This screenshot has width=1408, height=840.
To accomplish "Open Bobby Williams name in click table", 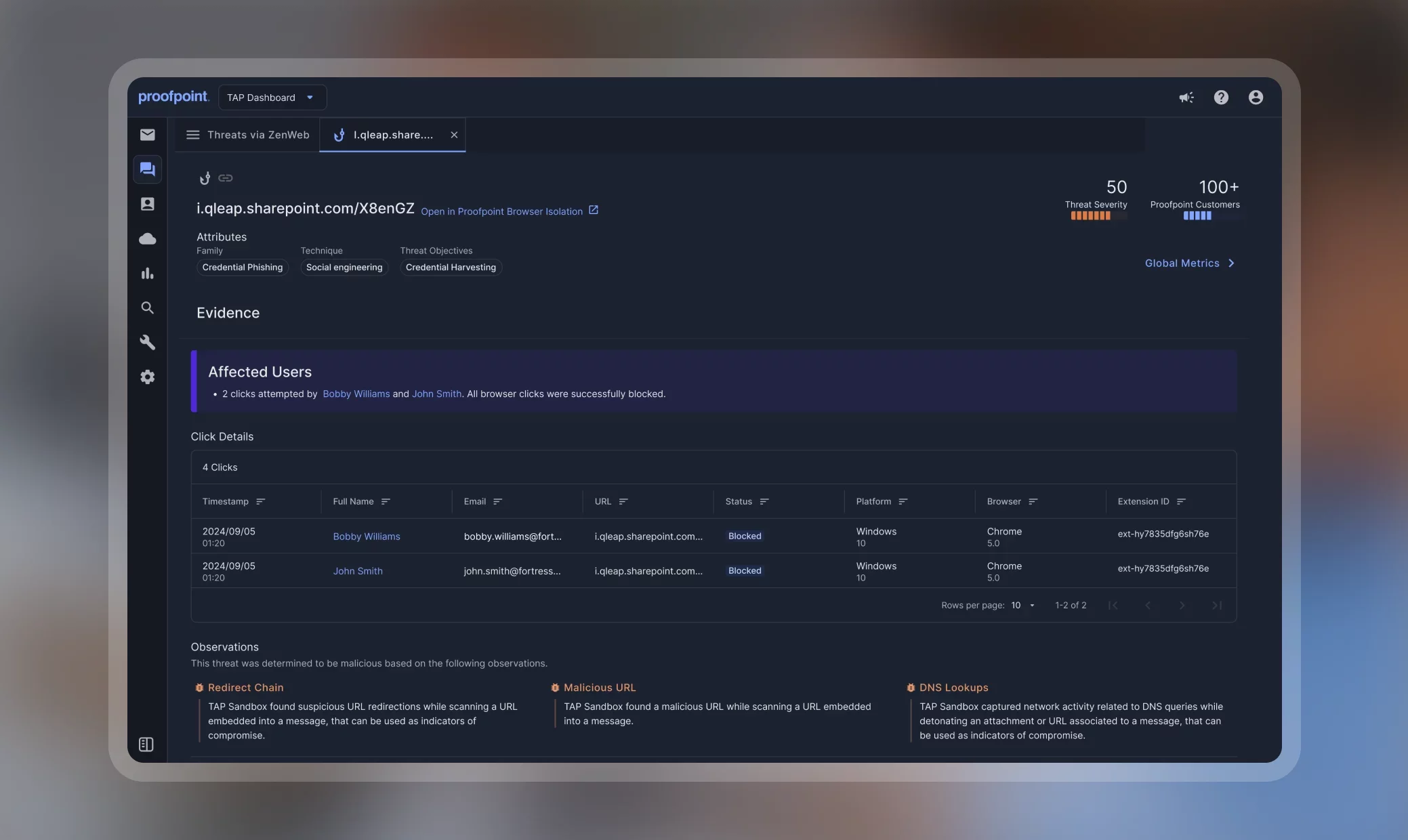I will [x=367, y=537].
